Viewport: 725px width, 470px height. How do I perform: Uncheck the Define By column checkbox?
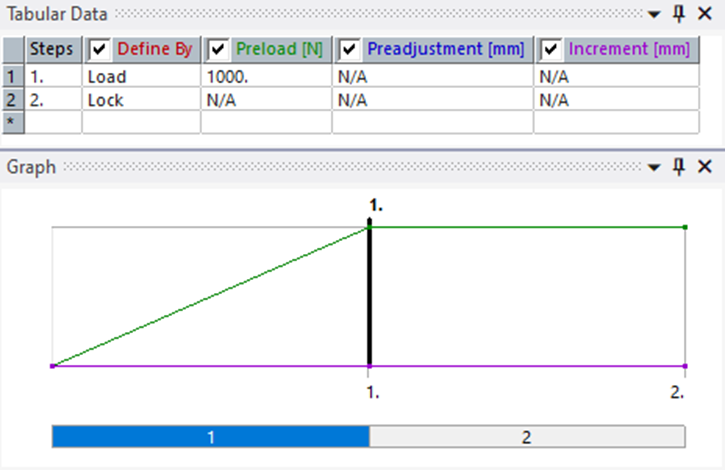click(x=99, y=49)
